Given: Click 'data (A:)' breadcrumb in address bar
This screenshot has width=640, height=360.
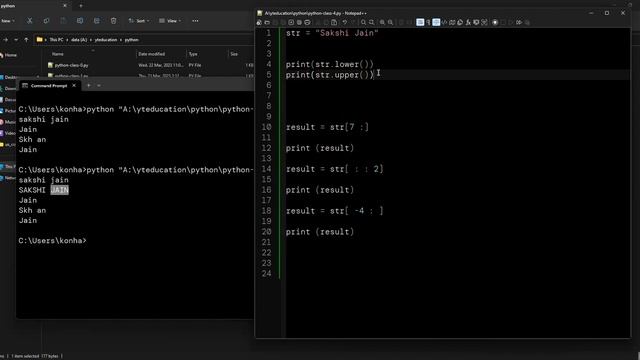Looking at the screenshot, I should (x=79, y=40).
